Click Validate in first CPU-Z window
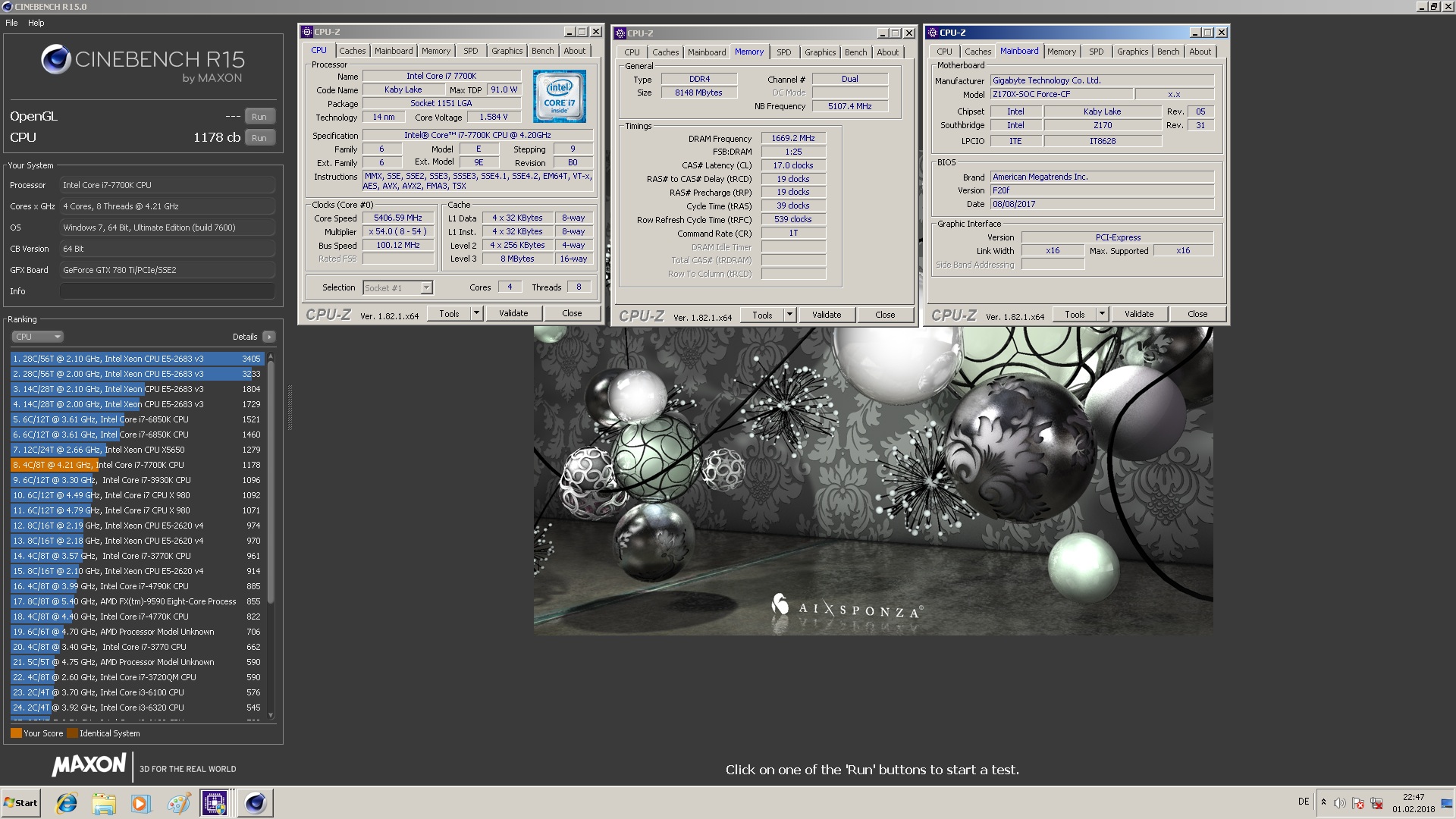Image resolution: width=1456 pixels, height=819 pixels. click(513, 313)
